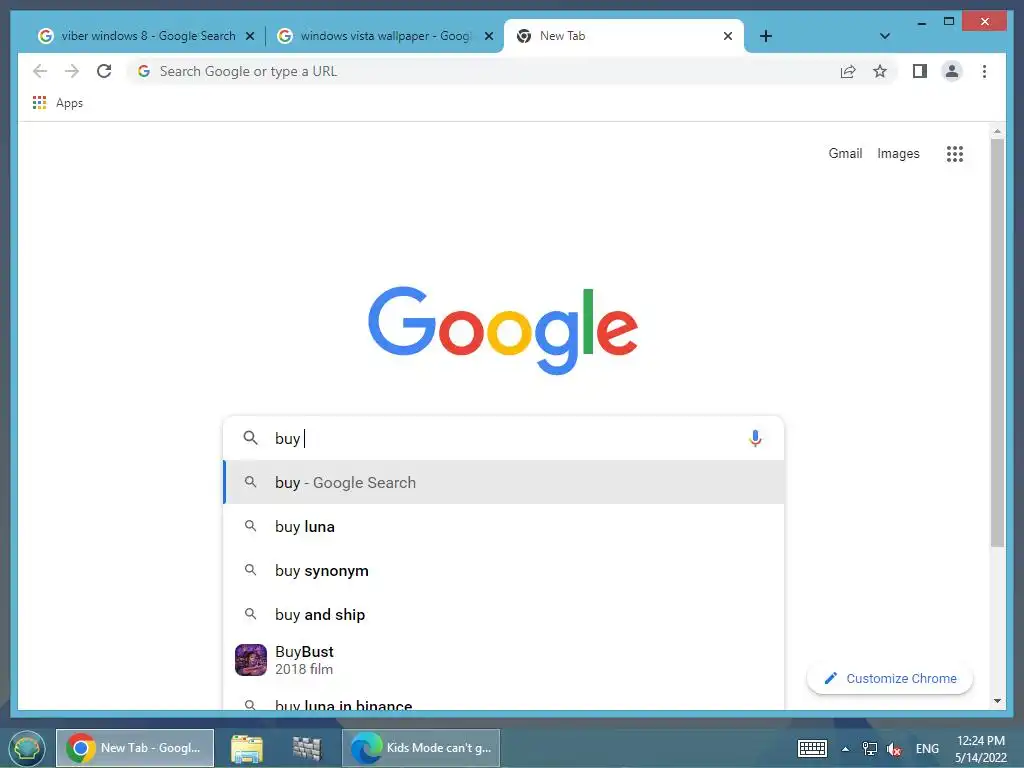This screenshot has height=768, width=1024.
Task: Open a new tab with plus icon
Action: pyautogui.click(x=765, y=36)
